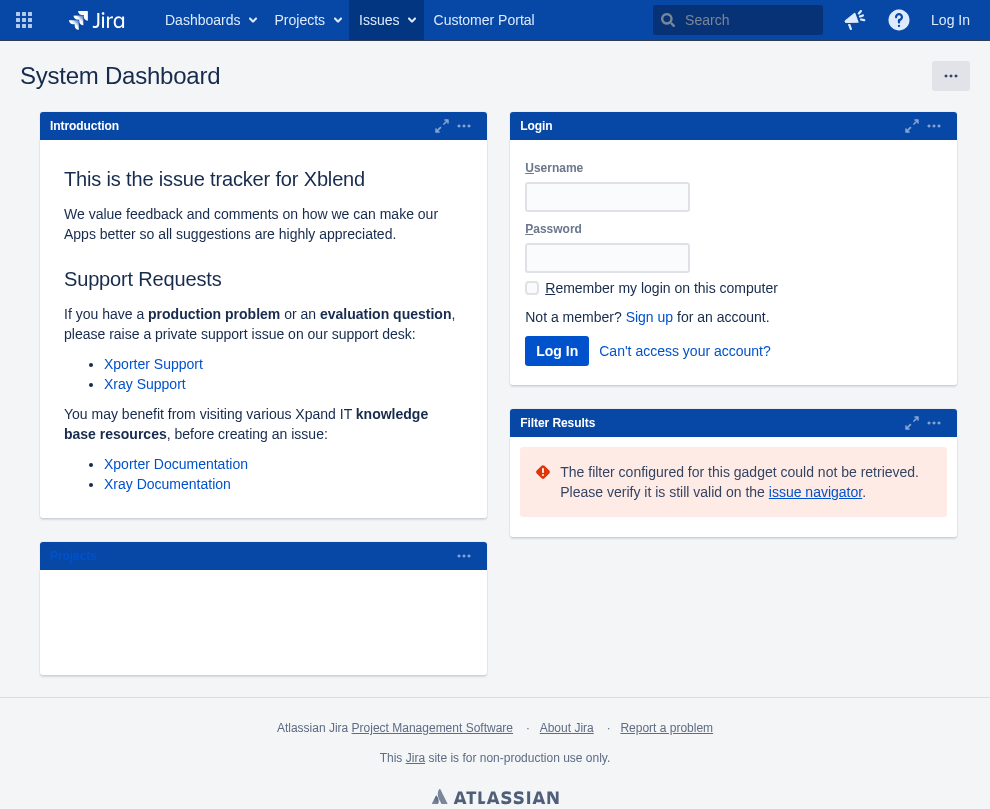Open the Projects gadget options menu

(x=464, y=556)
